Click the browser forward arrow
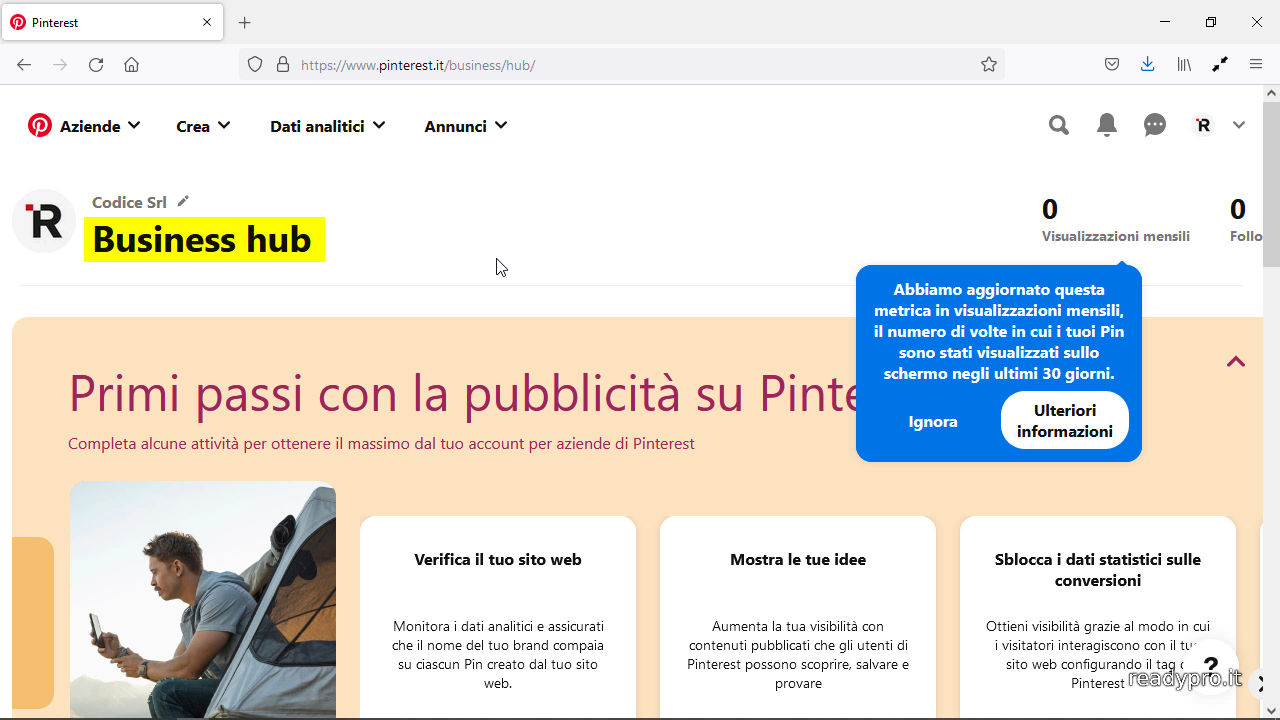1280x720 pixels. point(60,65)
